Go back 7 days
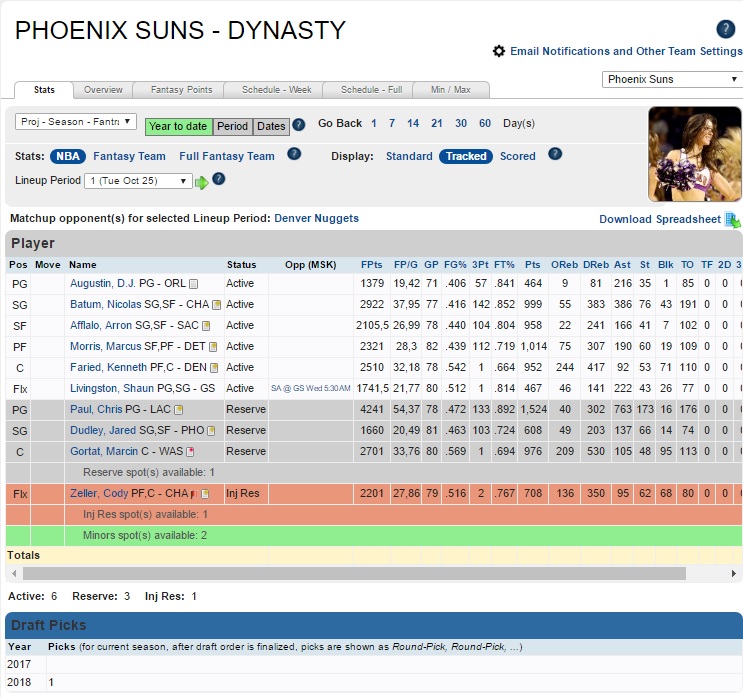Image resolution: width=743 pixels, height=697 pixels. coord(392,123)
